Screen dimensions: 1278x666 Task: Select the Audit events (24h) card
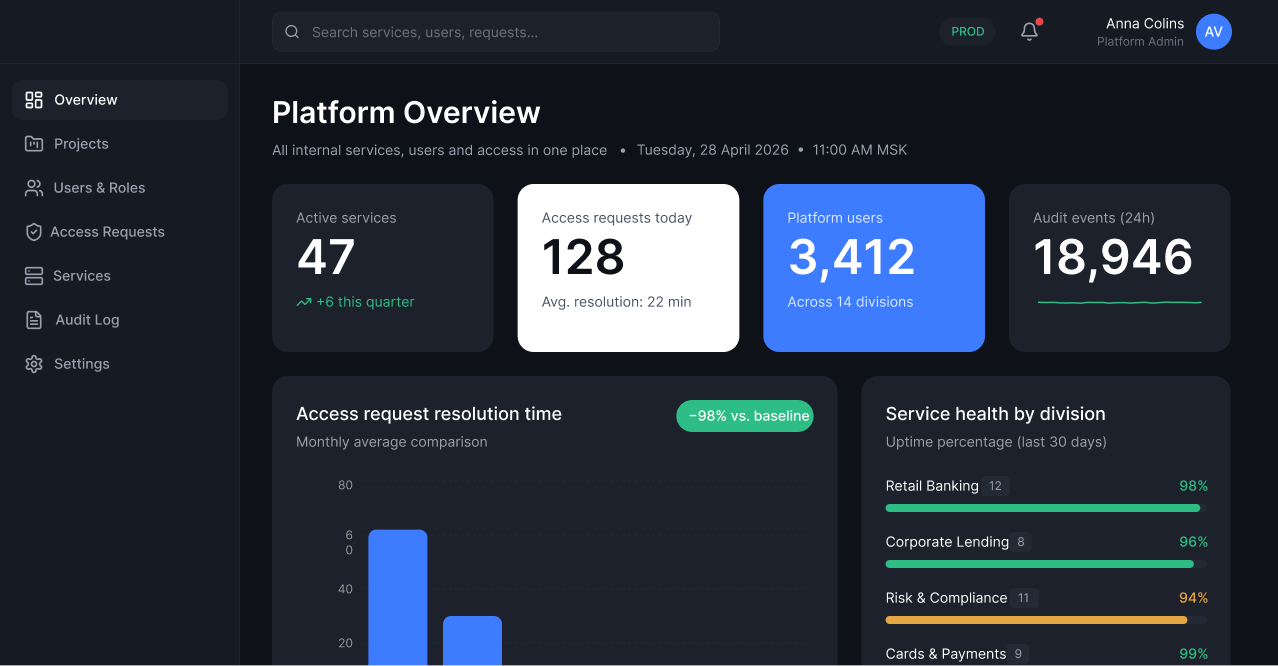pyautogui.click(x=1120, y=268)
